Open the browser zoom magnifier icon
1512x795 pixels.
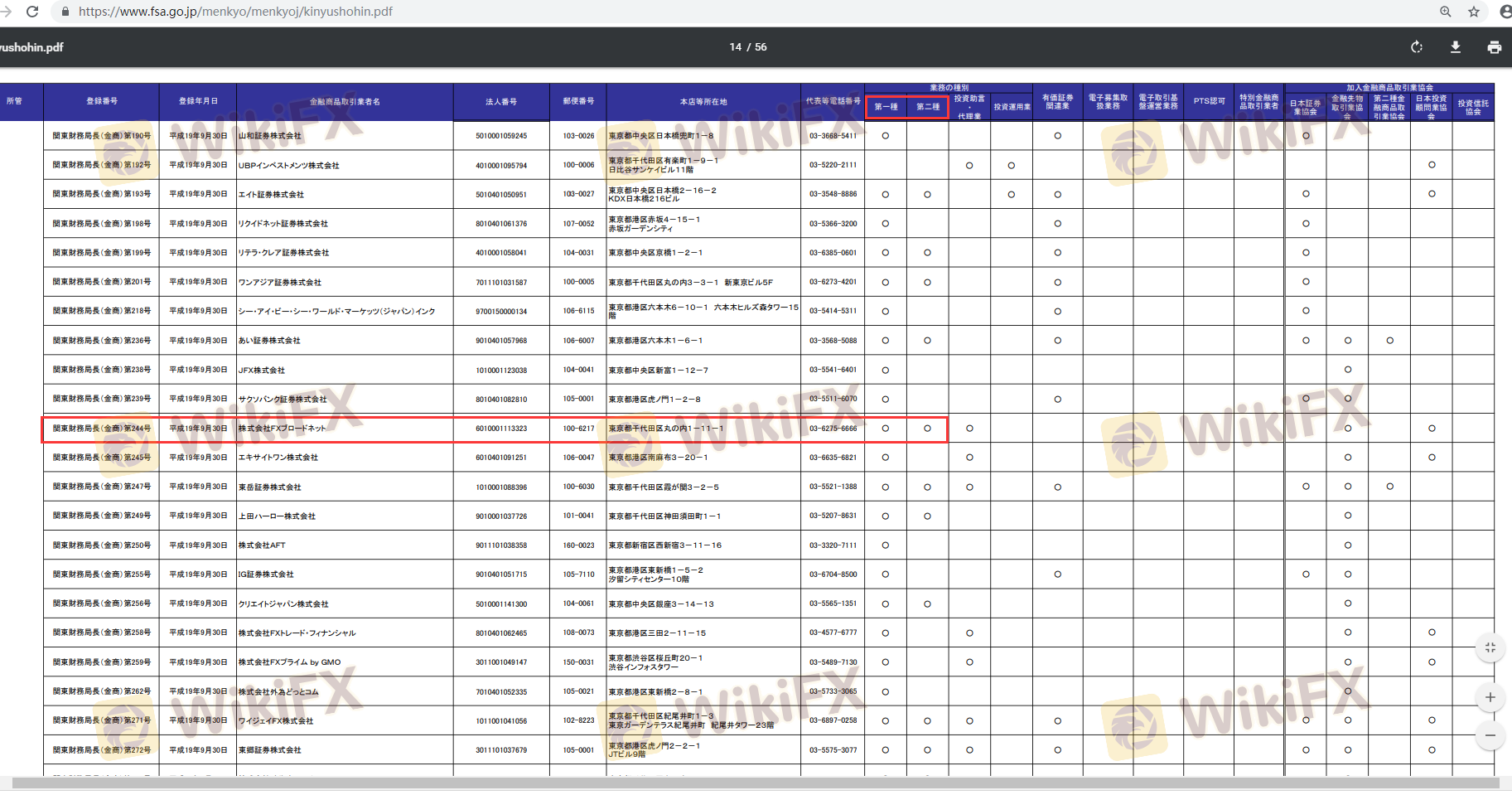click(x=1445, y=12)
